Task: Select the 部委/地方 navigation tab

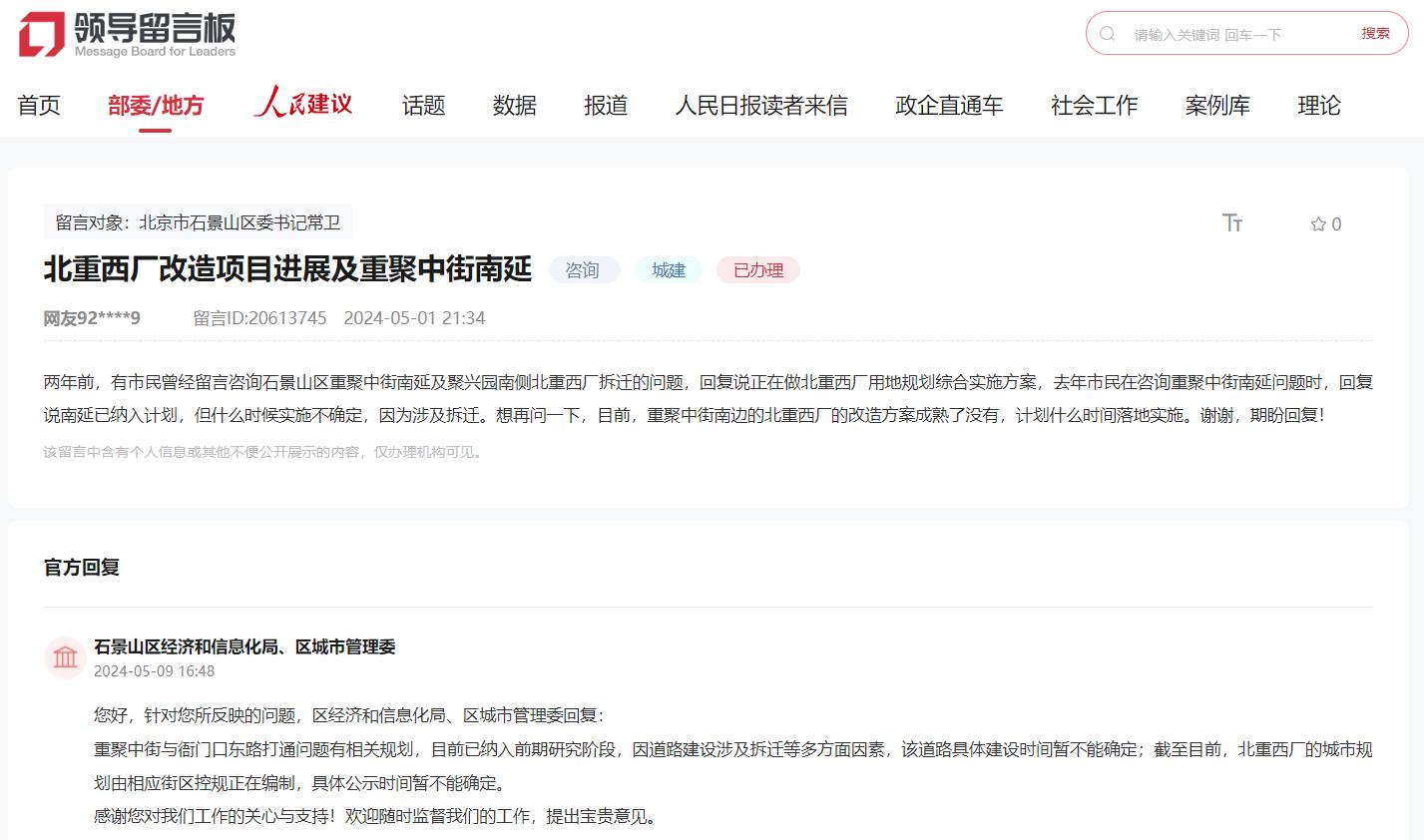Action: click(156, 106)
